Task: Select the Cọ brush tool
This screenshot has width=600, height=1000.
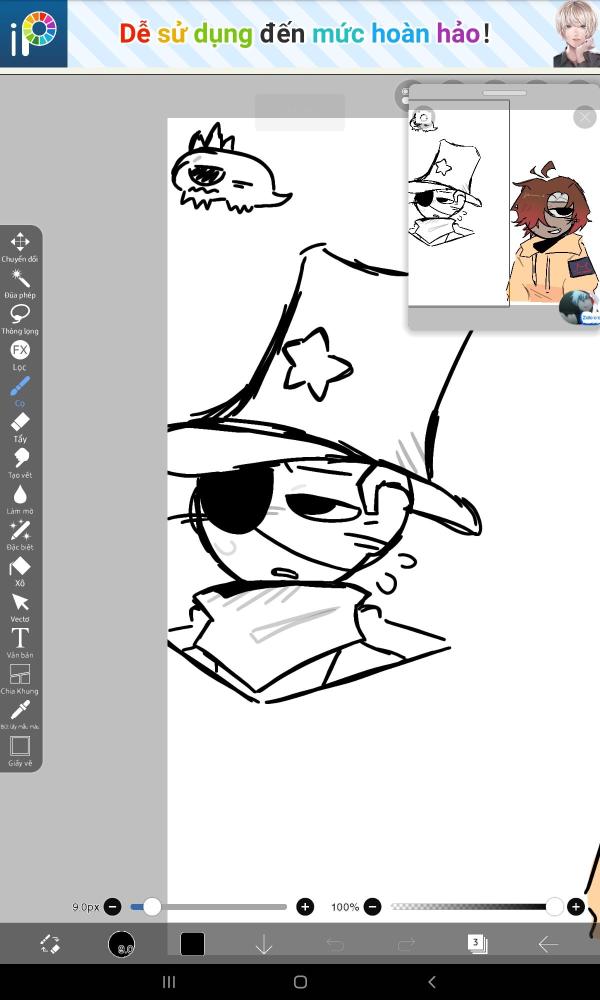Action: tap(20, 391)
